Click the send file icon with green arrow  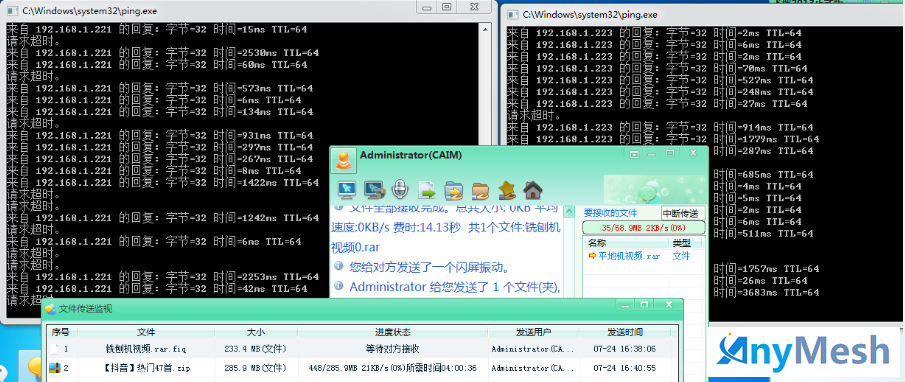pos(427,189)
